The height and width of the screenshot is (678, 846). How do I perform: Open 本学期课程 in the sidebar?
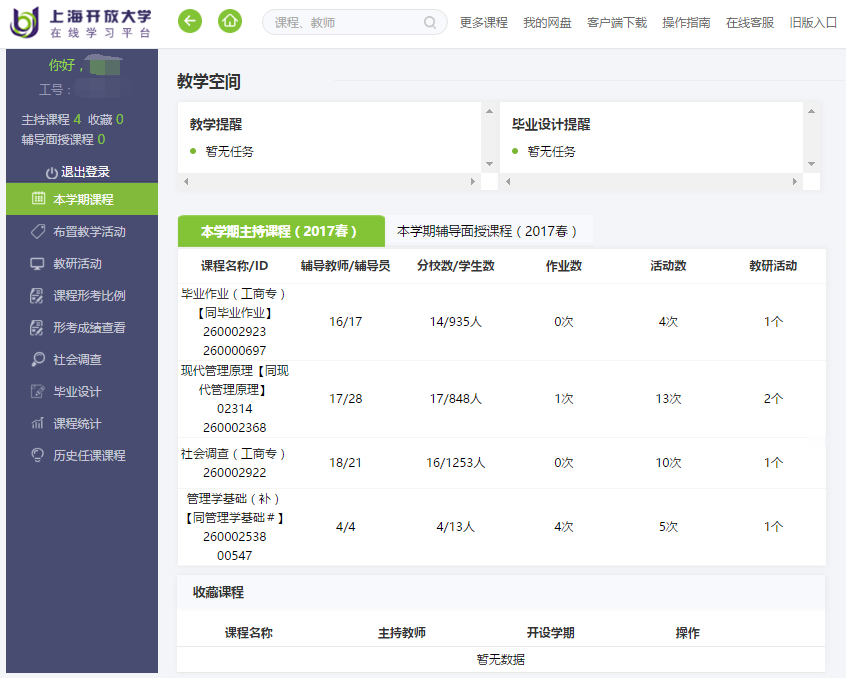tap(82, 199)
